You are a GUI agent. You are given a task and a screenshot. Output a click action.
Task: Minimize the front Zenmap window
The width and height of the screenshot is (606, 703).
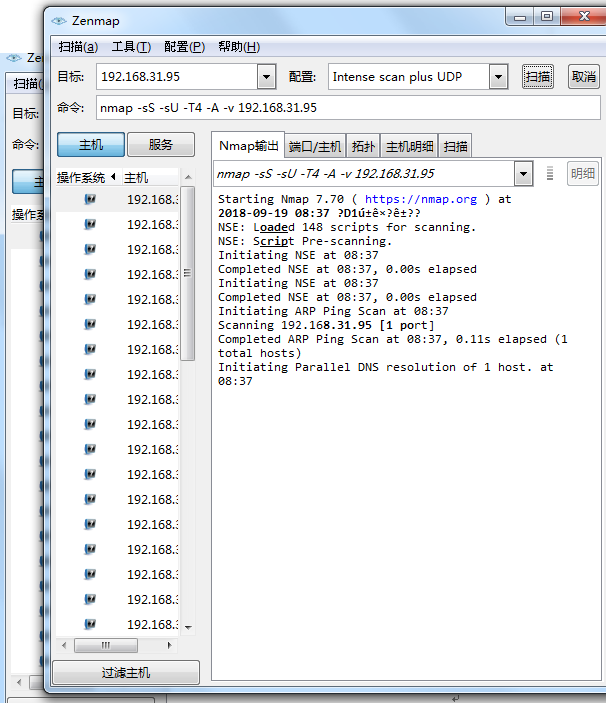520,17
